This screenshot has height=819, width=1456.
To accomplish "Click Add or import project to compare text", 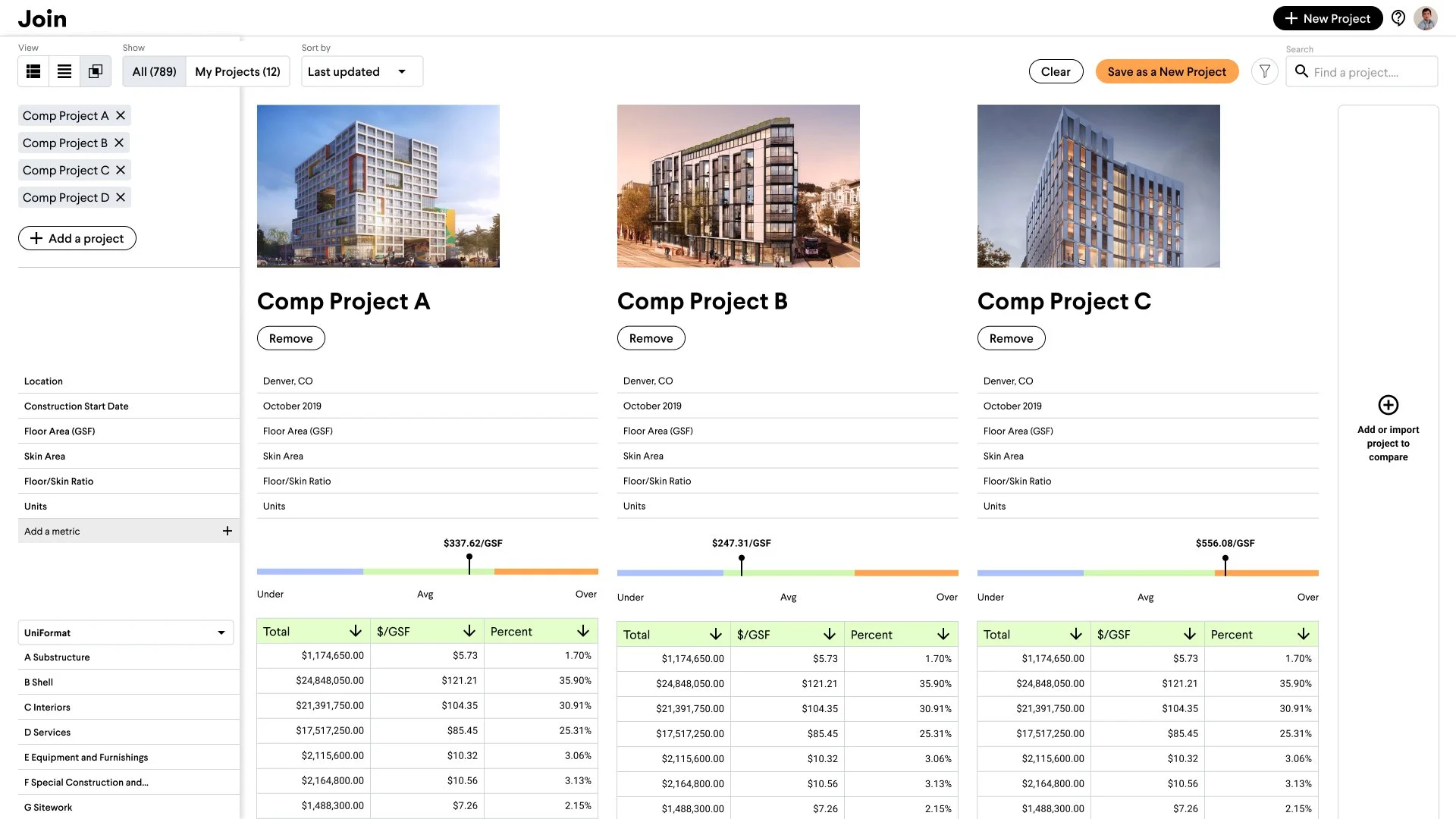I will click(x=1388, y=443).
